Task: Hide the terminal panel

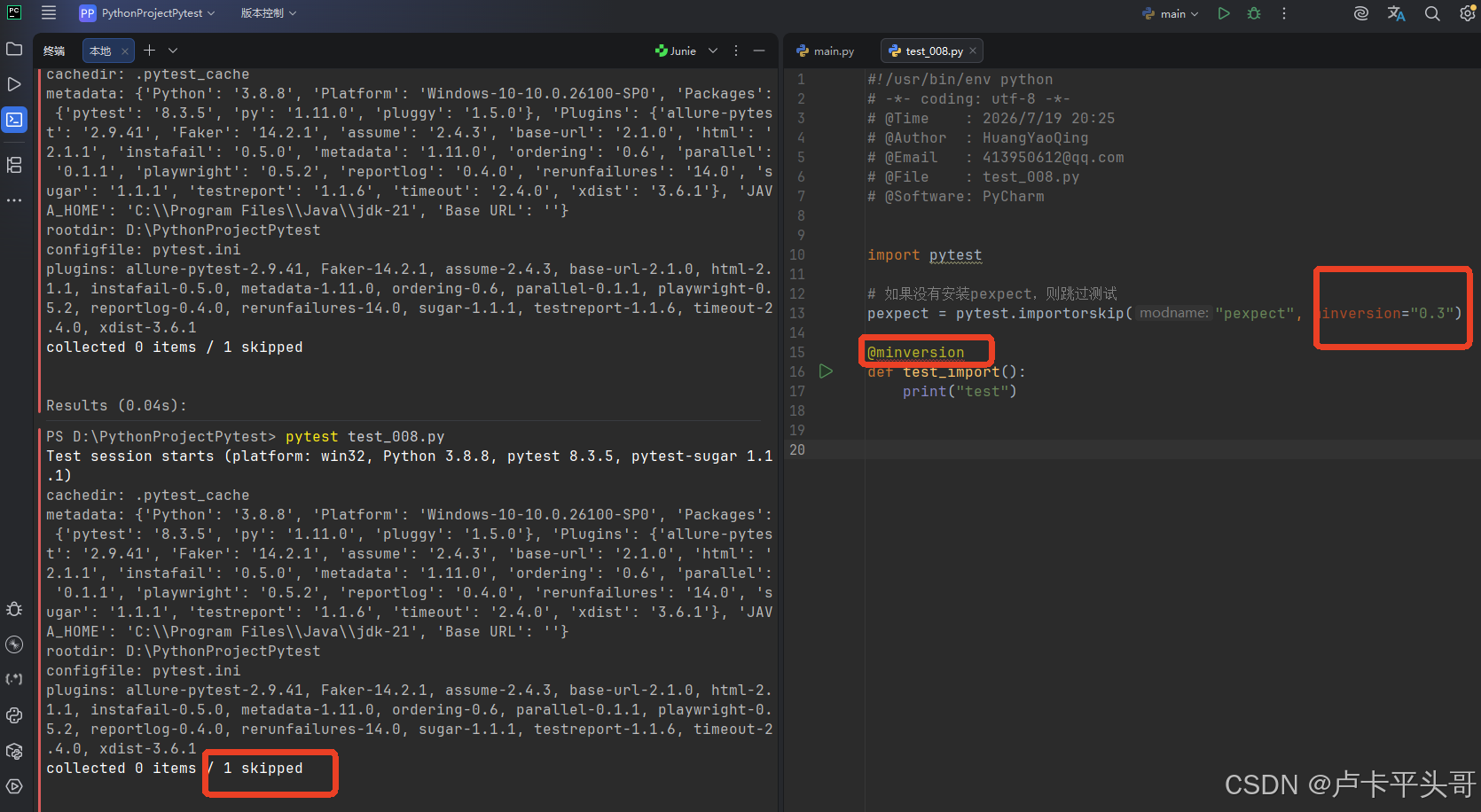Action: point(759,51)
